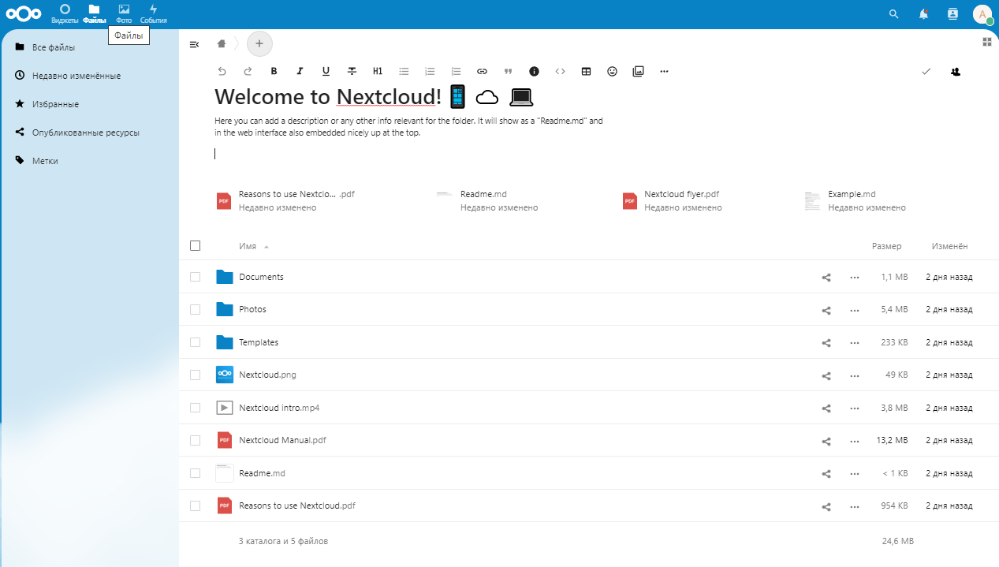Viewport: 999px width, 567px height.
Task: Redo the editor change
Action: click(248, 71)
